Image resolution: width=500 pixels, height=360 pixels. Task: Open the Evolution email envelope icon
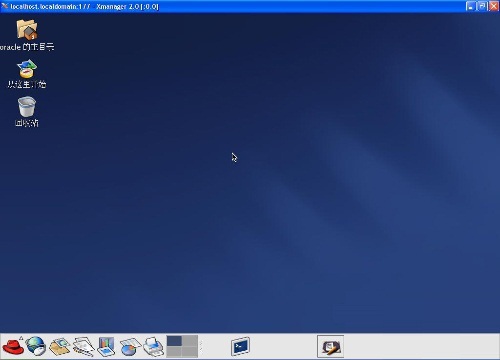coord(60,346)
